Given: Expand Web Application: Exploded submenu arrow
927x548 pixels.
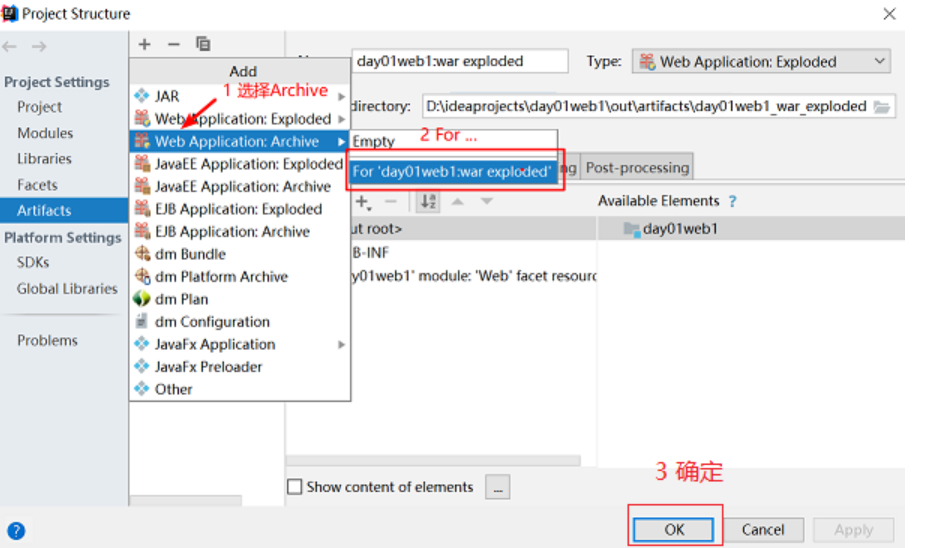Looking at the screenshot, I should pyautogui.click(x=341, y=119).
